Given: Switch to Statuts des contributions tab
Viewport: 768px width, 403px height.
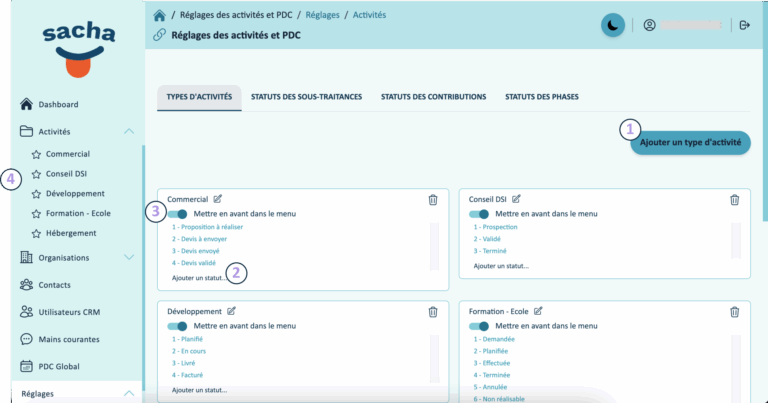Looking at the screenshot, I should (433, 97).
